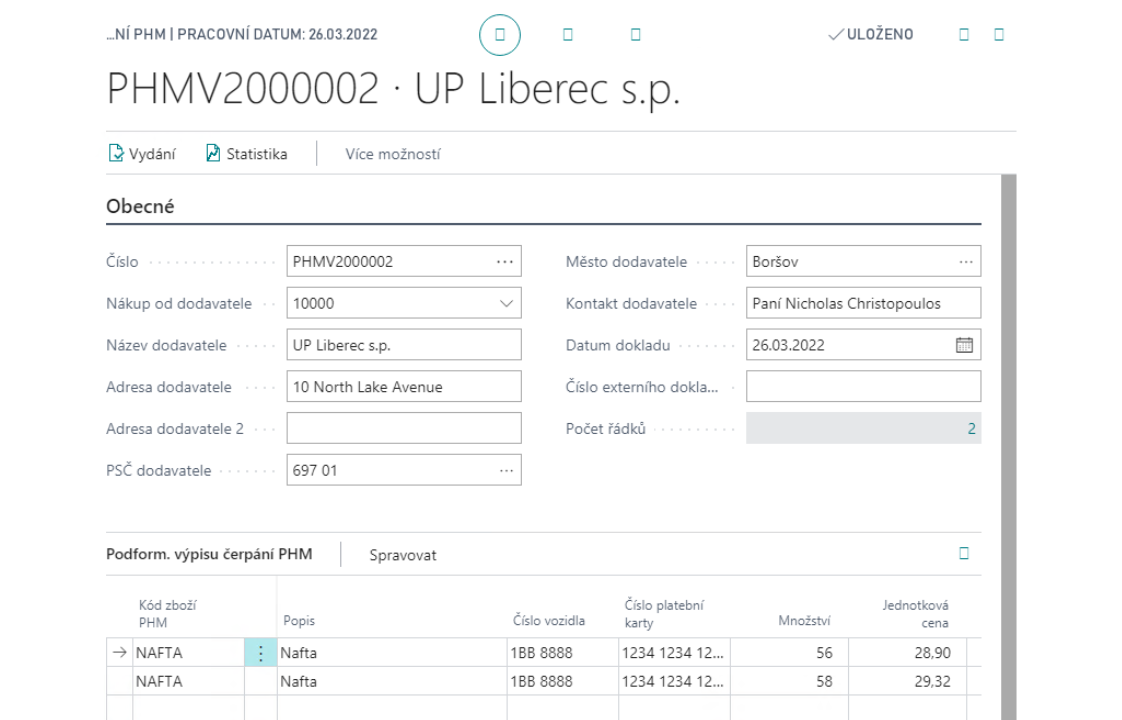Click the circled edit icon in the header
Viewport: 1122px width, 720px height.
coord(501,35)
